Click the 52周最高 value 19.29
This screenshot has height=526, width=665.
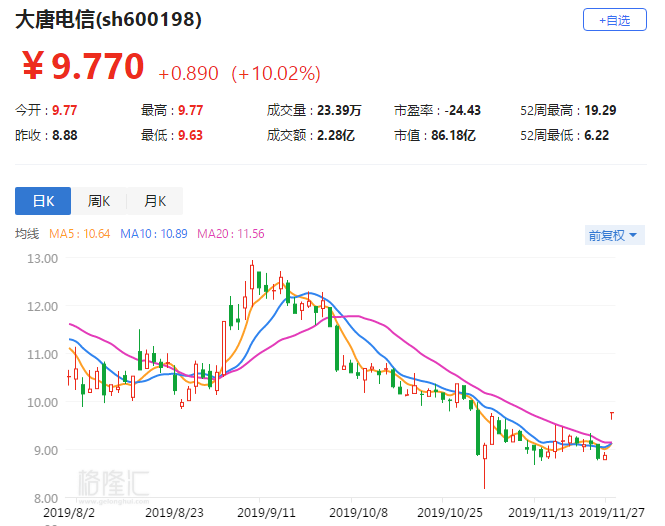(x=600, y=110)
